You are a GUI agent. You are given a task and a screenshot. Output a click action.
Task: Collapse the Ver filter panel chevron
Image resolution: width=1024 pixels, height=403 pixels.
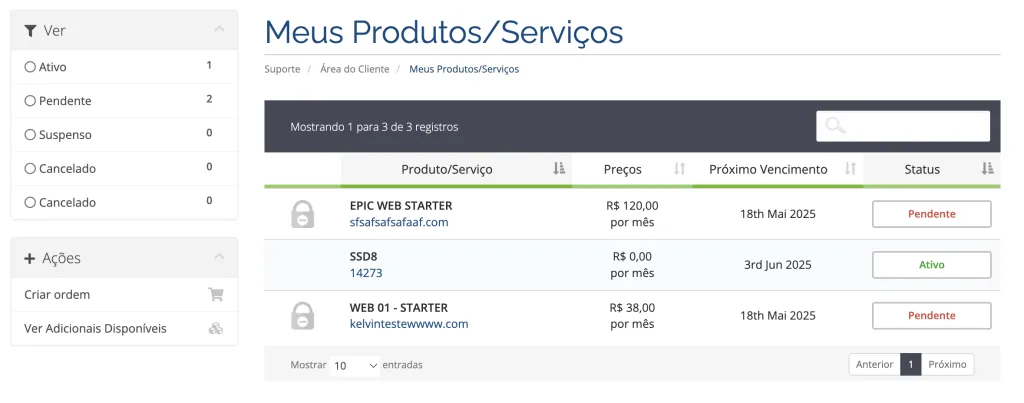coord(219,29)
